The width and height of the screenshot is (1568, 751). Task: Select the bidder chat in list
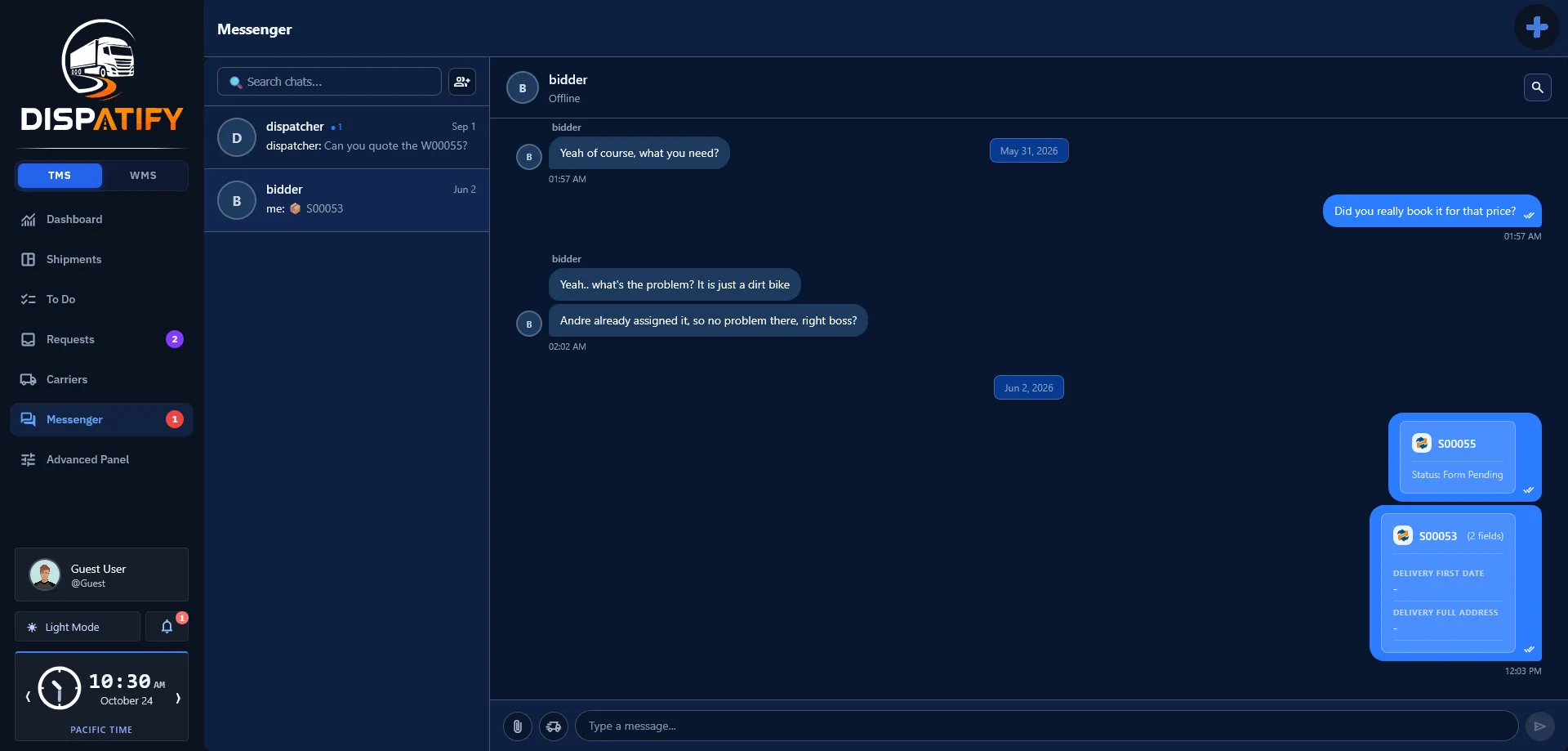(x=346, y=200)
